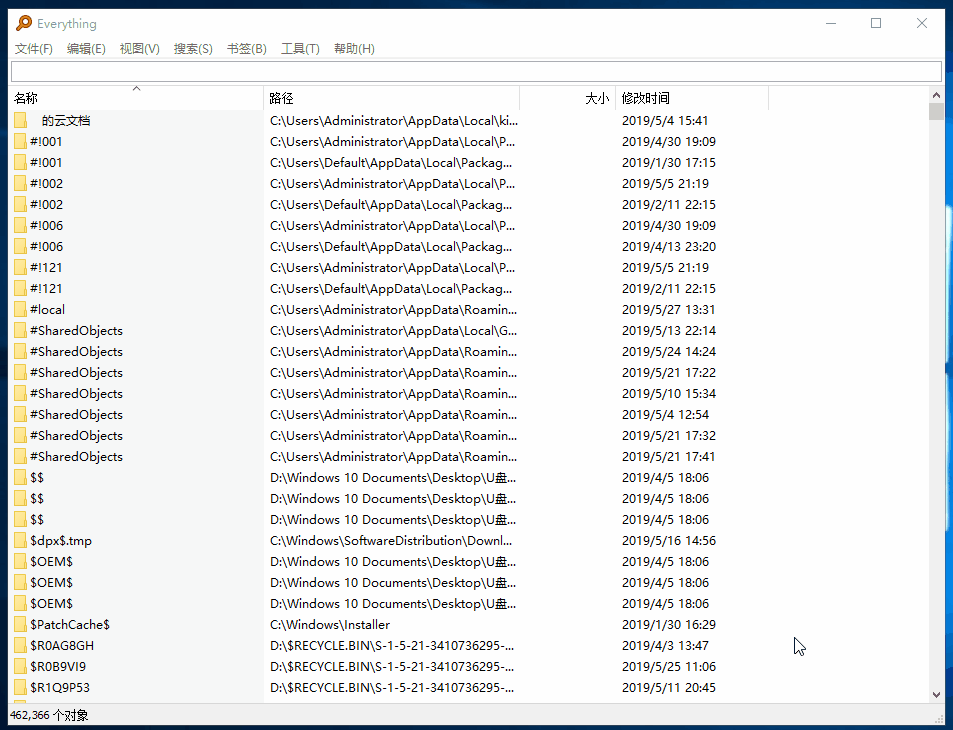Viewport: 953px width, 730px height.
Task: Select folder icon of $dpx$.tmp
Action: coord(21,540)
